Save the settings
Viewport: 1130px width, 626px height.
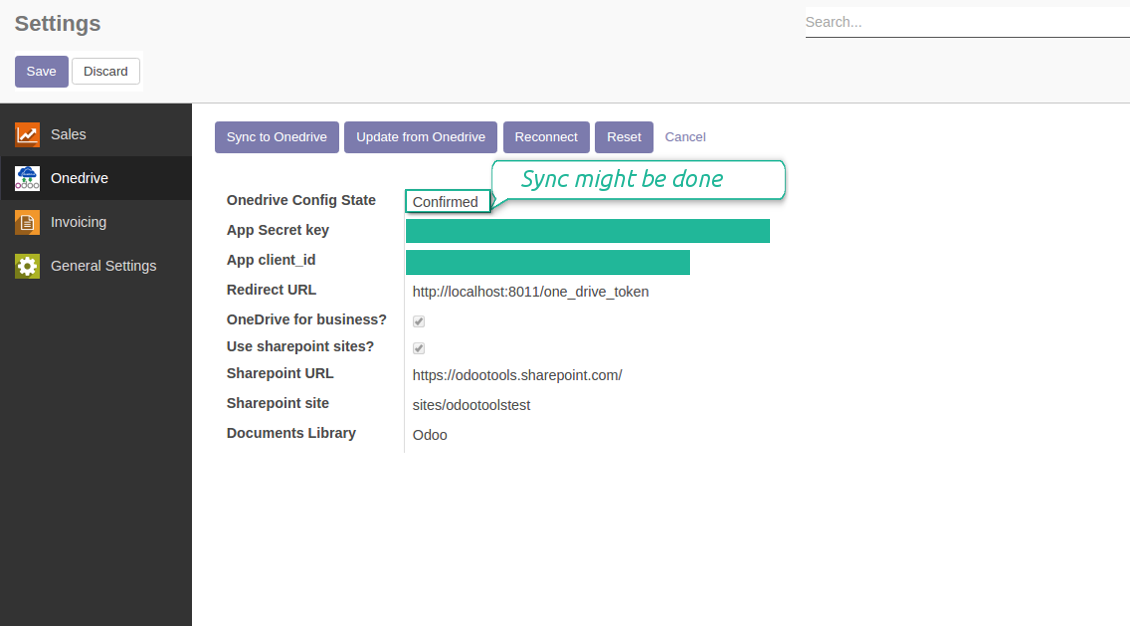[42, 71]
